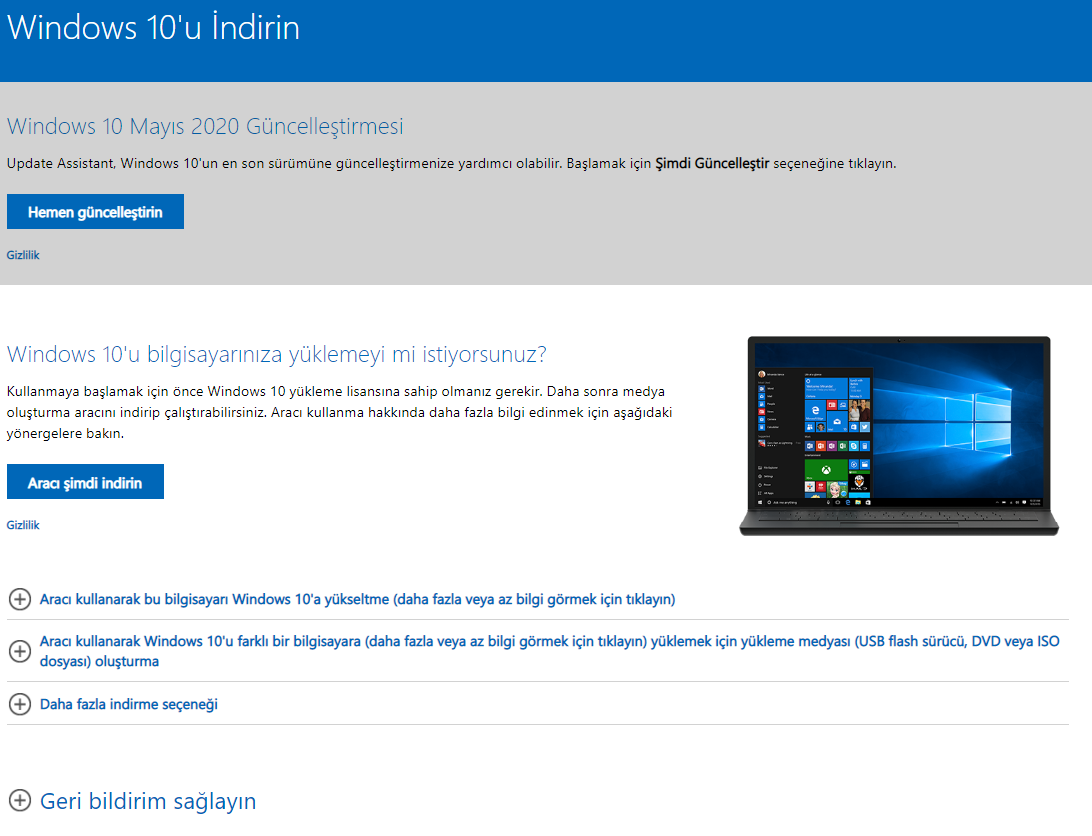Click heading 'Windows 10'u bilgisayarınıza yüklemeyi mi istiyorsunuz?'
The image size is (1092, 836).
(x=276, y=354)
